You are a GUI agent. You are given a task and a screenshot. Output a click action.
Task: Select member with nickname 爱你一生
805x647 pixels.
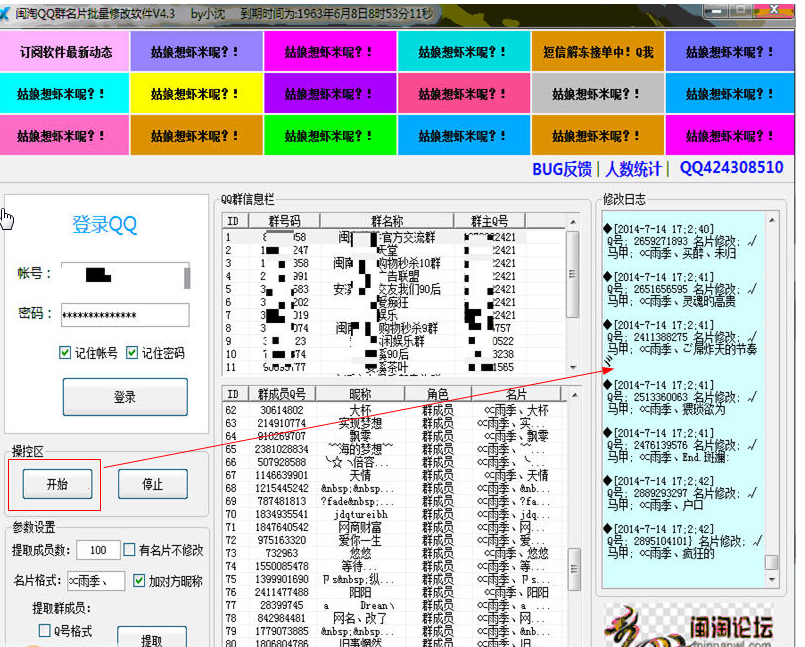(x=395, y=540)
